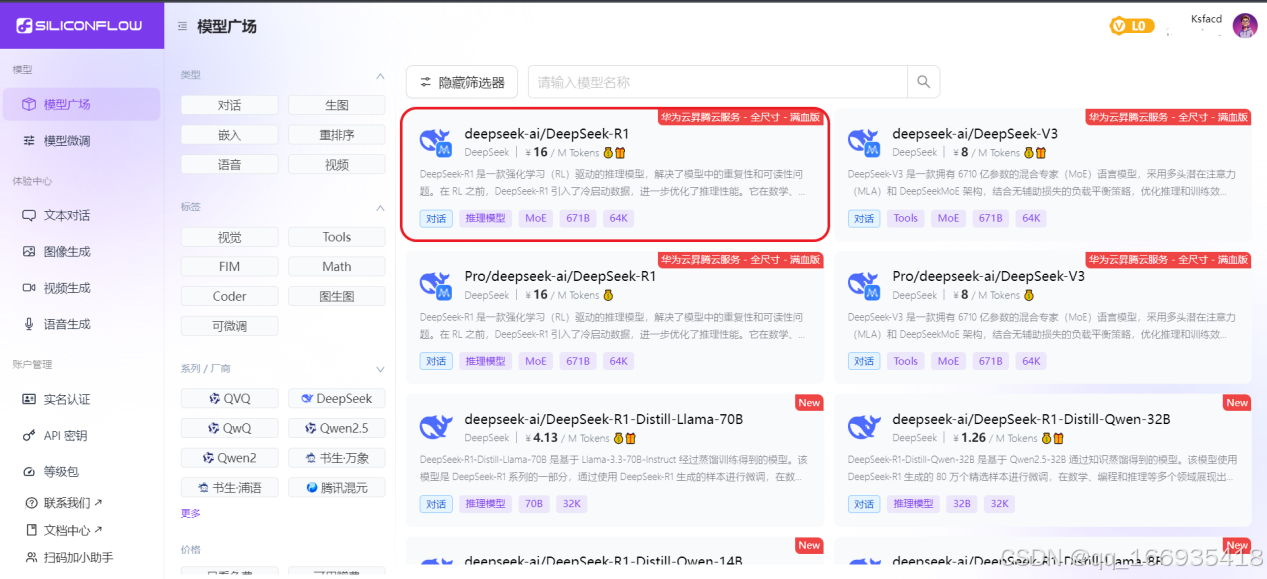Open the deepseek-ai/DeepSeek-V3 model card
This screenshot has height=579, width=1267.
pos(1043,175)
